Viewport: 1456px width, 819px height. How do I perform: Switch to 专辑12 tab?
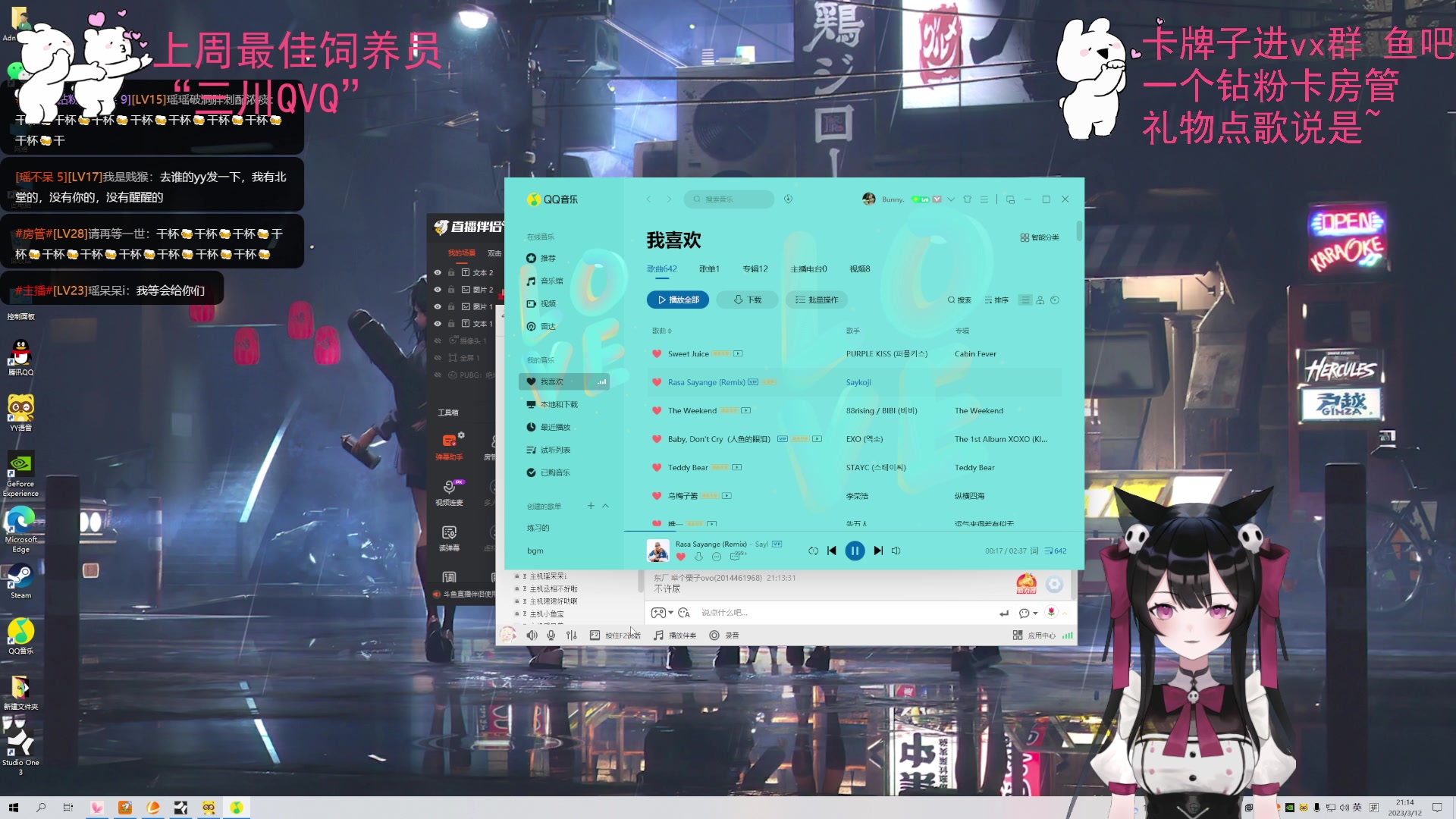[755, 269]
